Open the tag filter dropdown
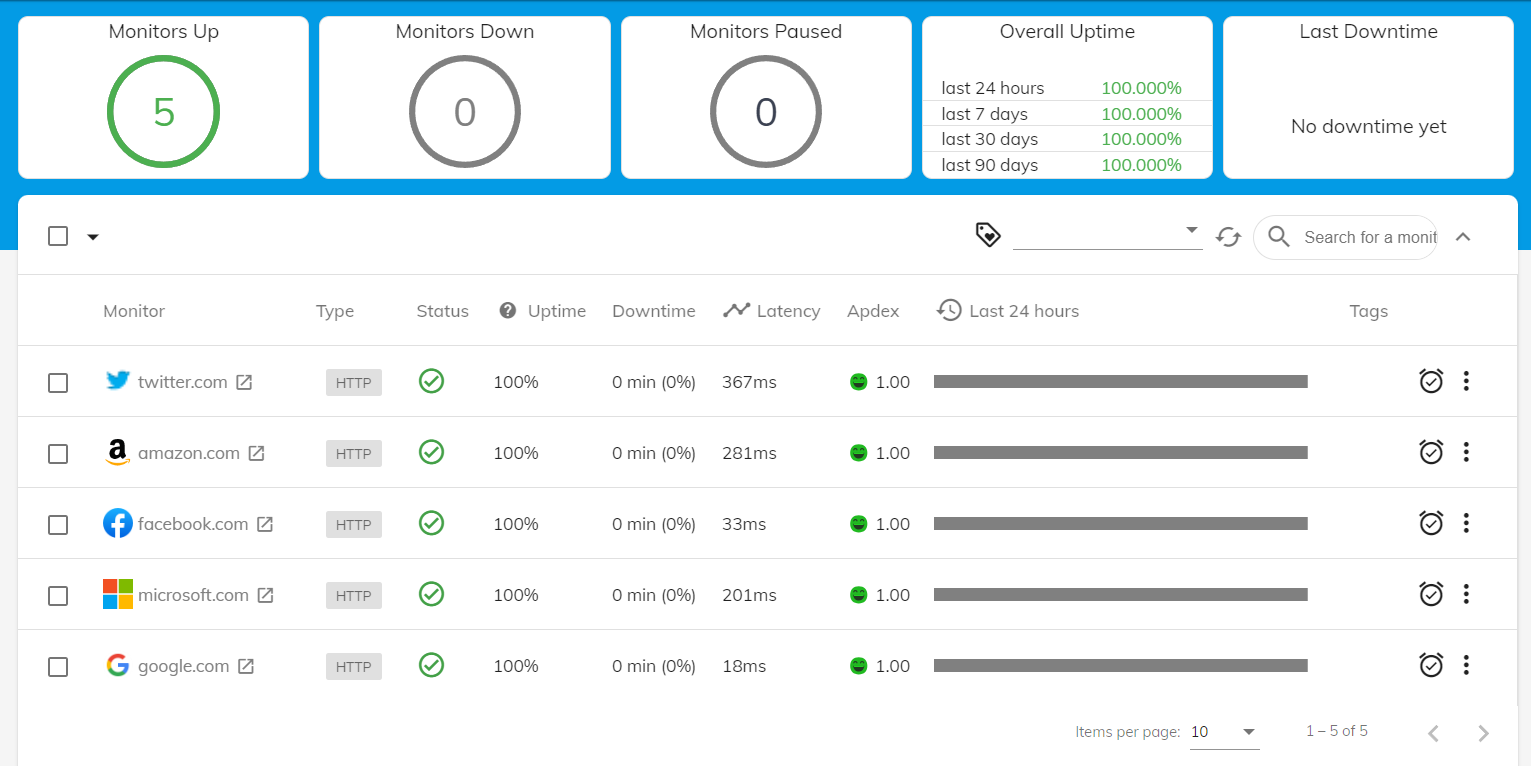The image size is (1531, 766). pyautogui.click(x=1107, y=233)
